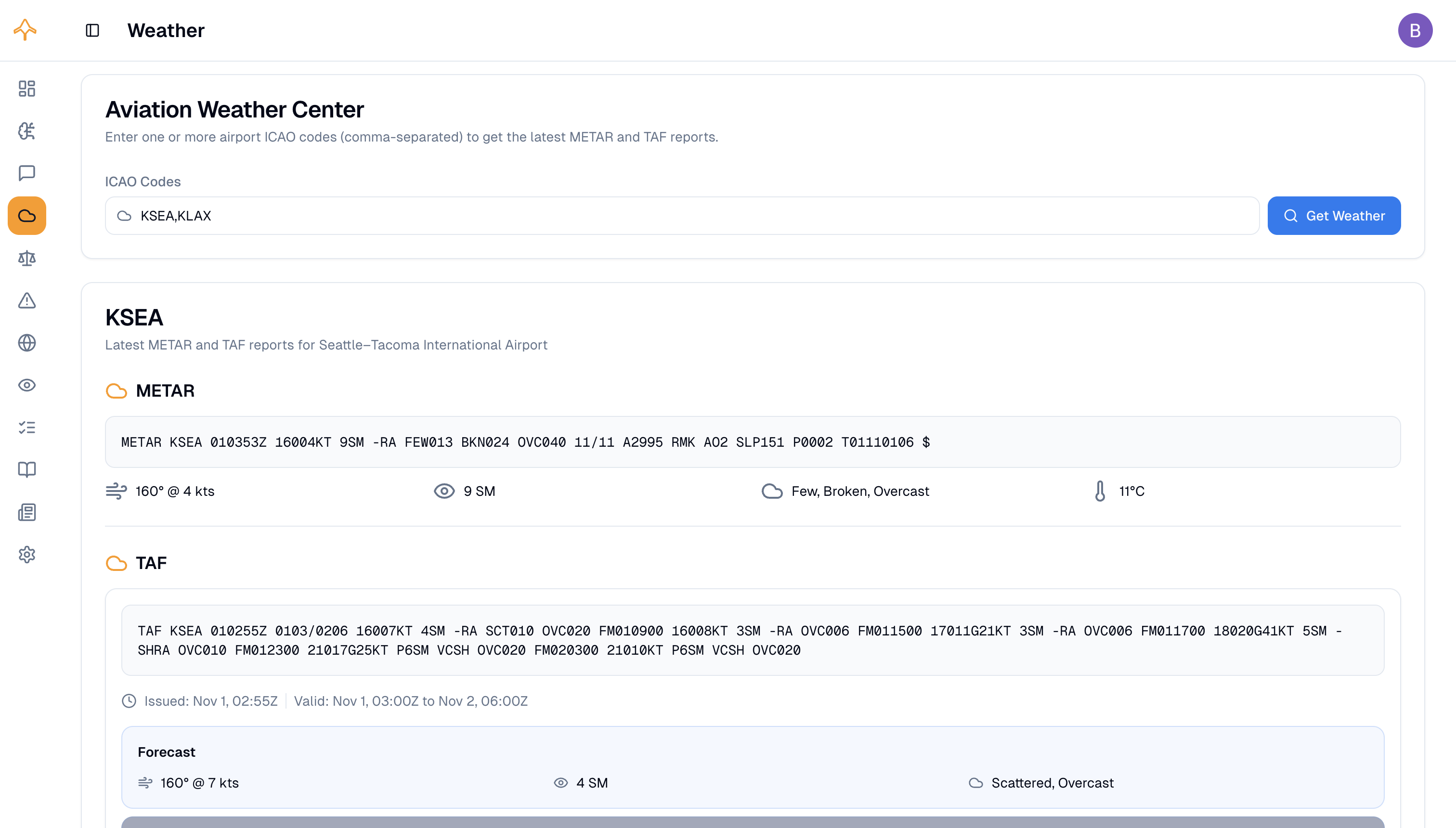Click the brain AI icon in sidebar
This screenshot has width=1456, height=828.
click(x=27, y=131)
